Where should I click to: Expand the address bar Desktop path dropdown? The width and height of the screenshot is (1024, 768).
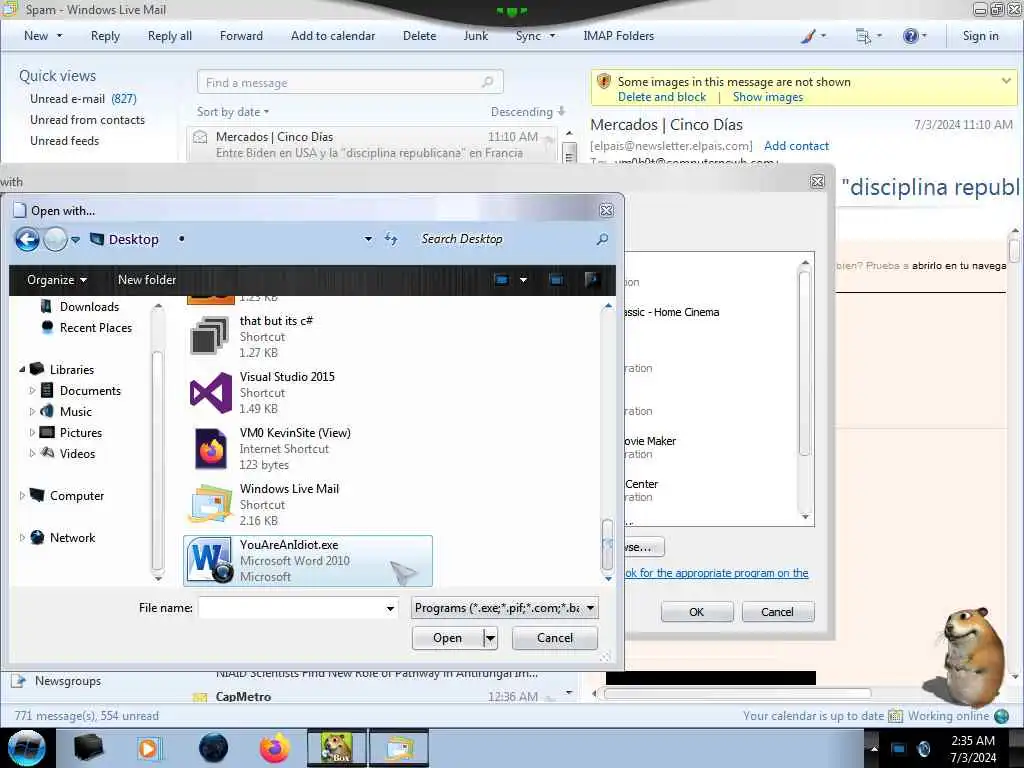click(x=368, y=239)
